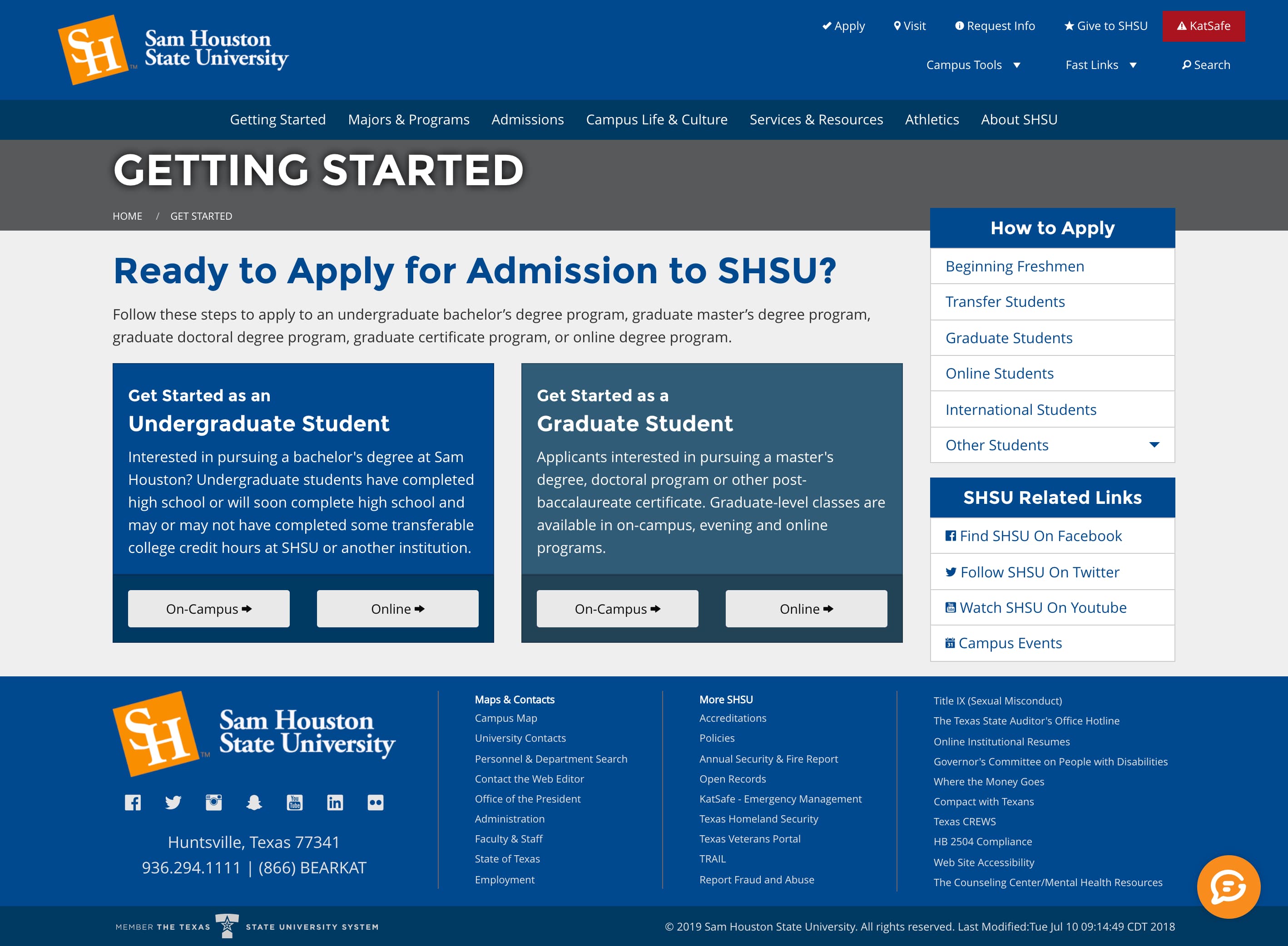
Task: Open Texas Veterans Portal
Action: point(750,839)
